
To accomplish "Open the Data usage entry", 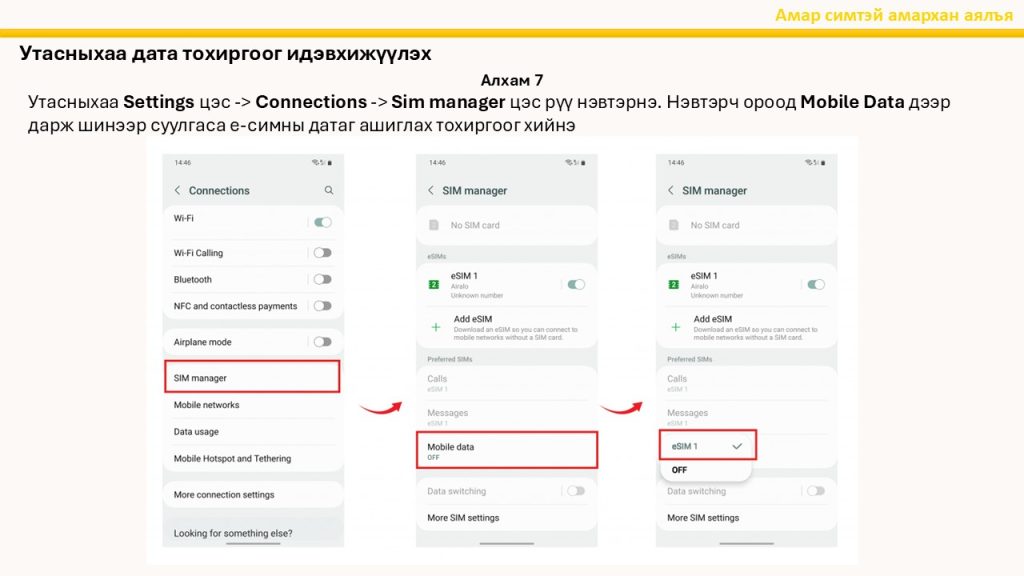I will (x=196, y=432).
